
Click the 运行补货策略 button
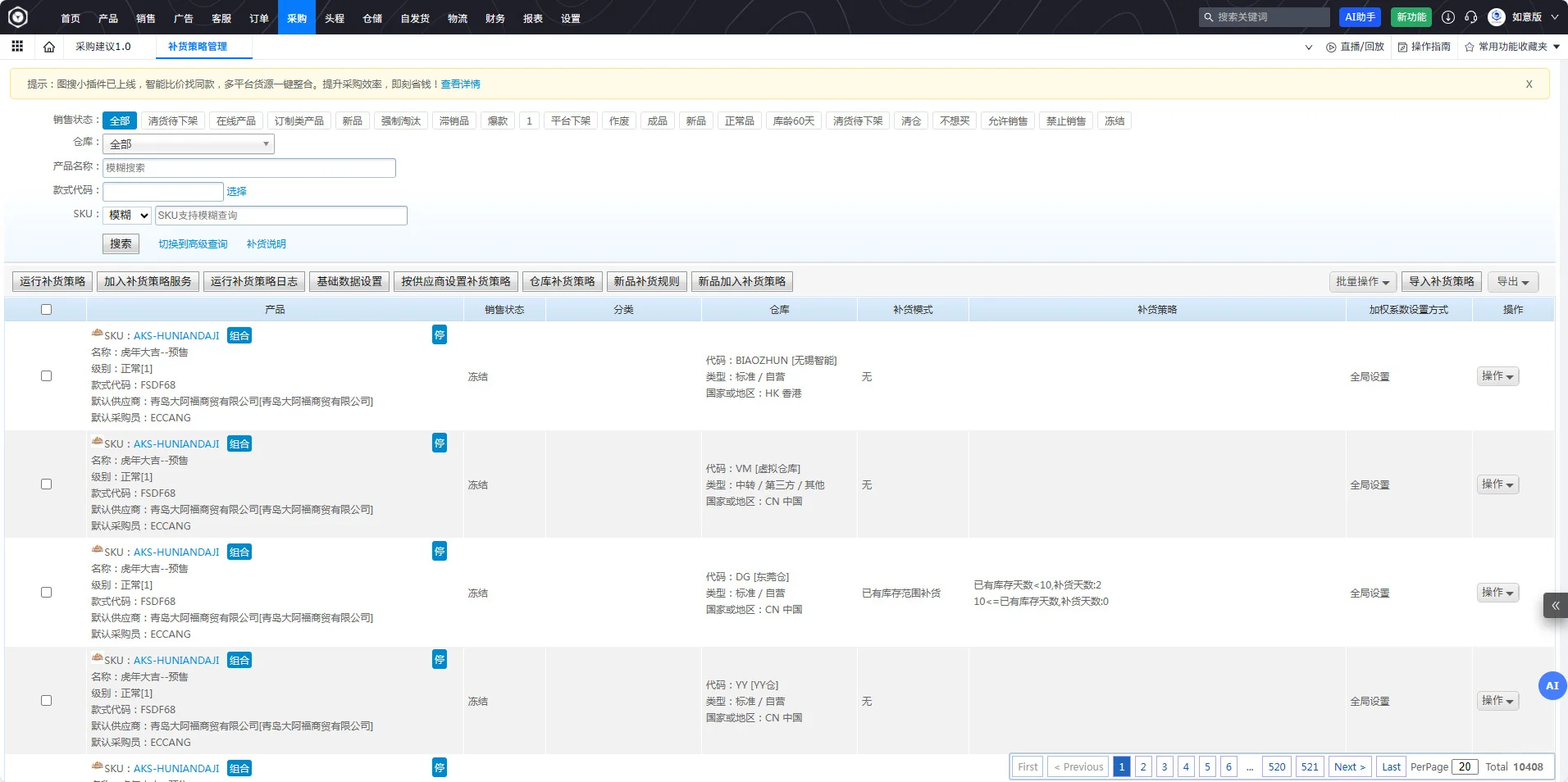click(52, 282)
